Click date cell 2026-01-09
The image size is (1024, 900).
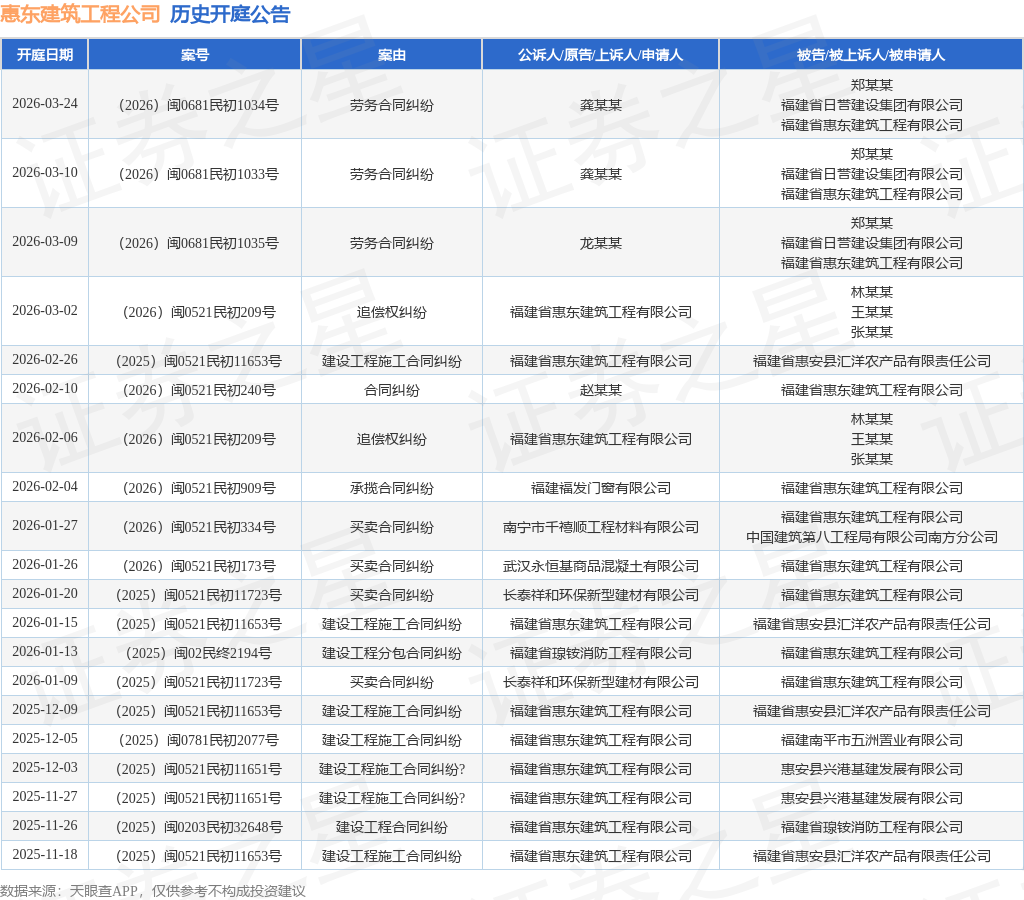(45, 681)
